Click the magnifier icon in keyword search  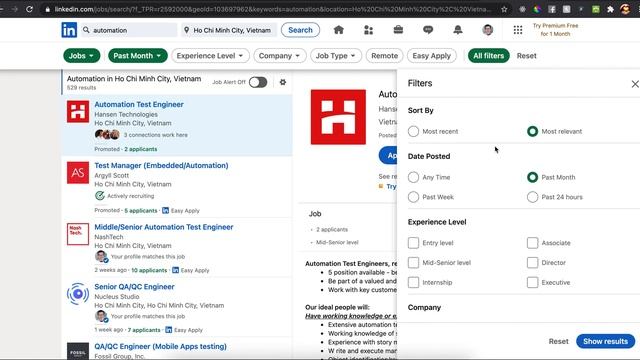[86, 30]
